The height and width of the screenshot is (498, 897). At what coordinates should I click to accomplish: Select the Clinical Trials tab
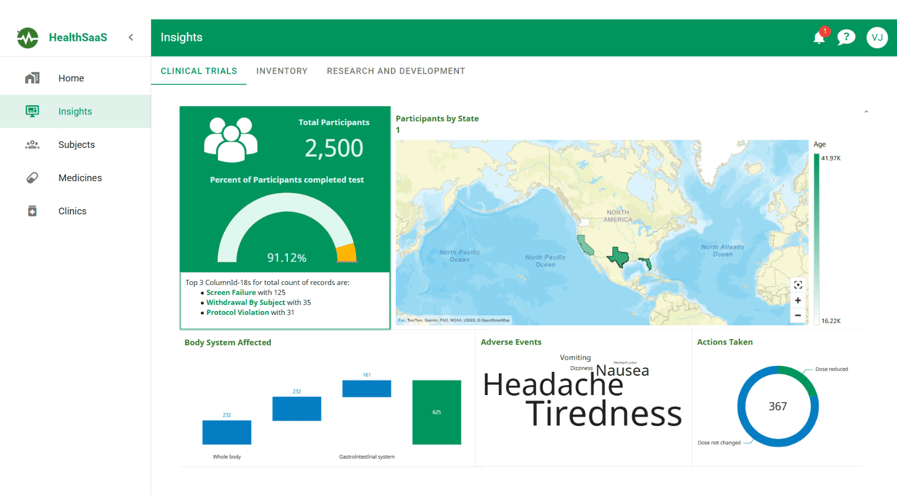199,71
